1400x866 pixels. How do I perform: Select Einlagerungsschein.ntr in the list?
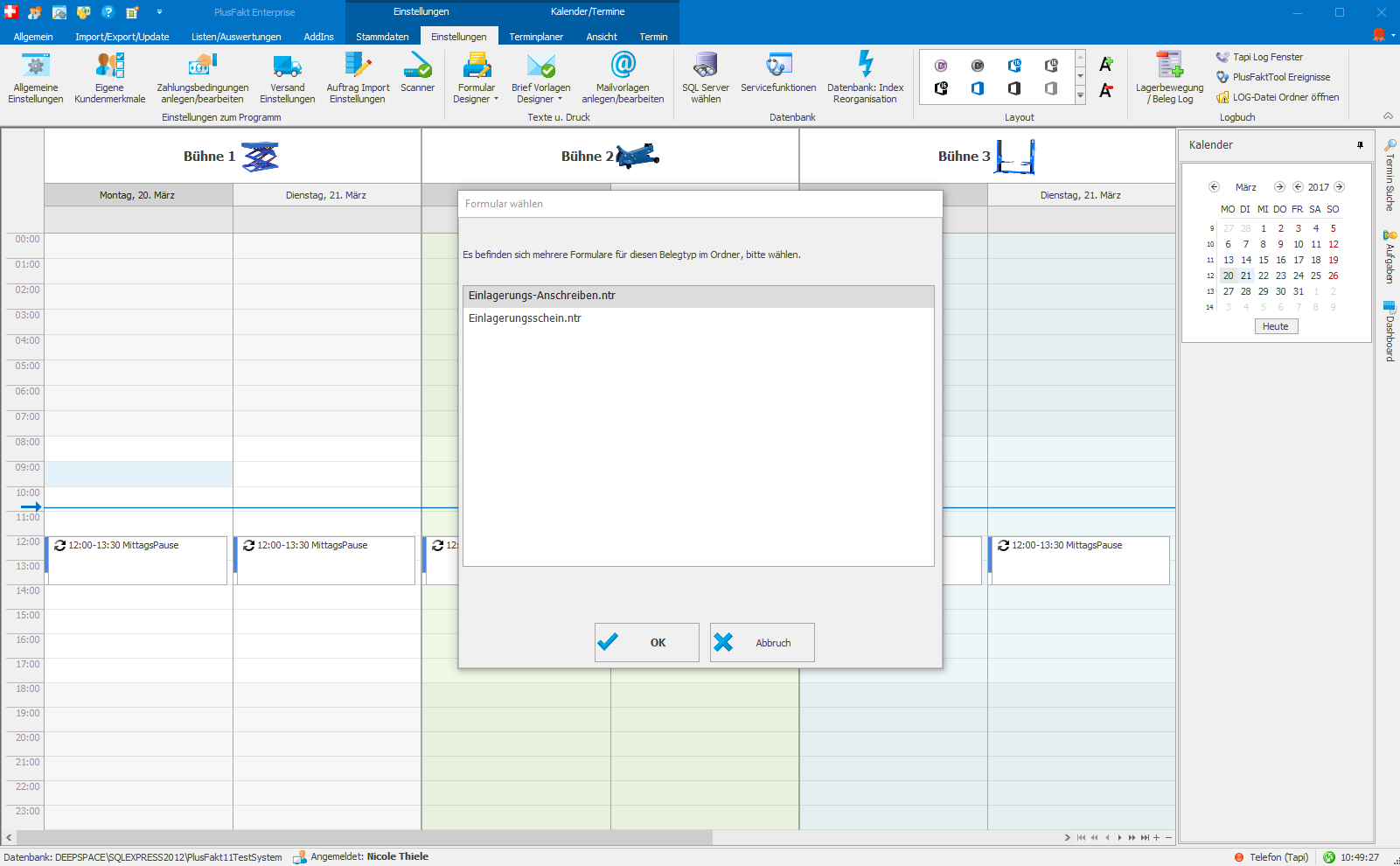tap(698, 318)
